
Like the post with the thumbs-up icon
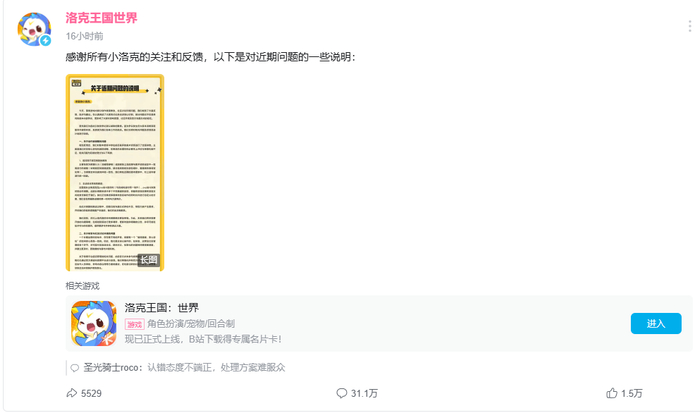click(612, 393)
